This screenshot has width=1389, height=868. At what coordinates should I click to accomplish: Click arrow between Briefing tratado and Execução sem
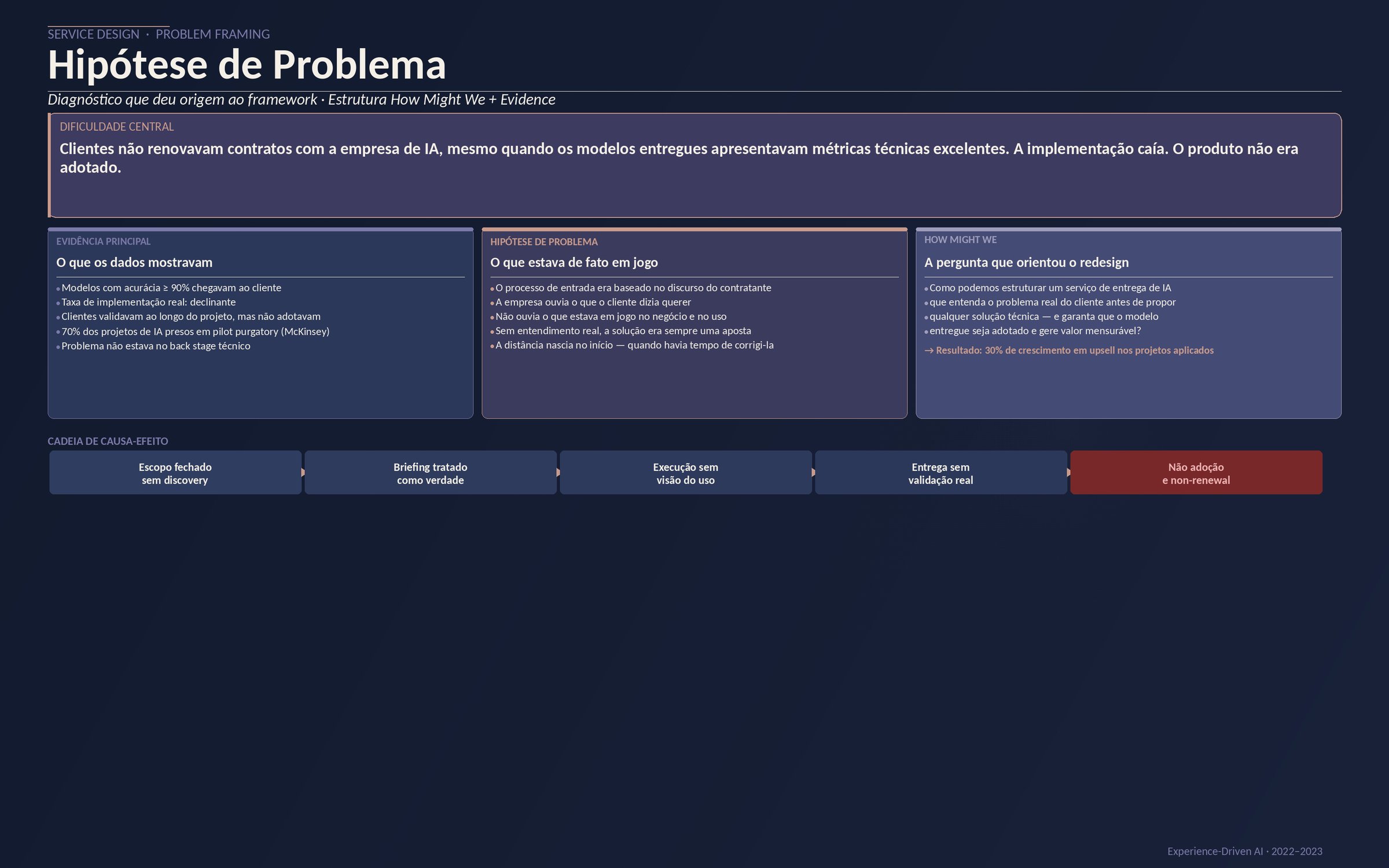pyautogui.click(x=558, y=472)
